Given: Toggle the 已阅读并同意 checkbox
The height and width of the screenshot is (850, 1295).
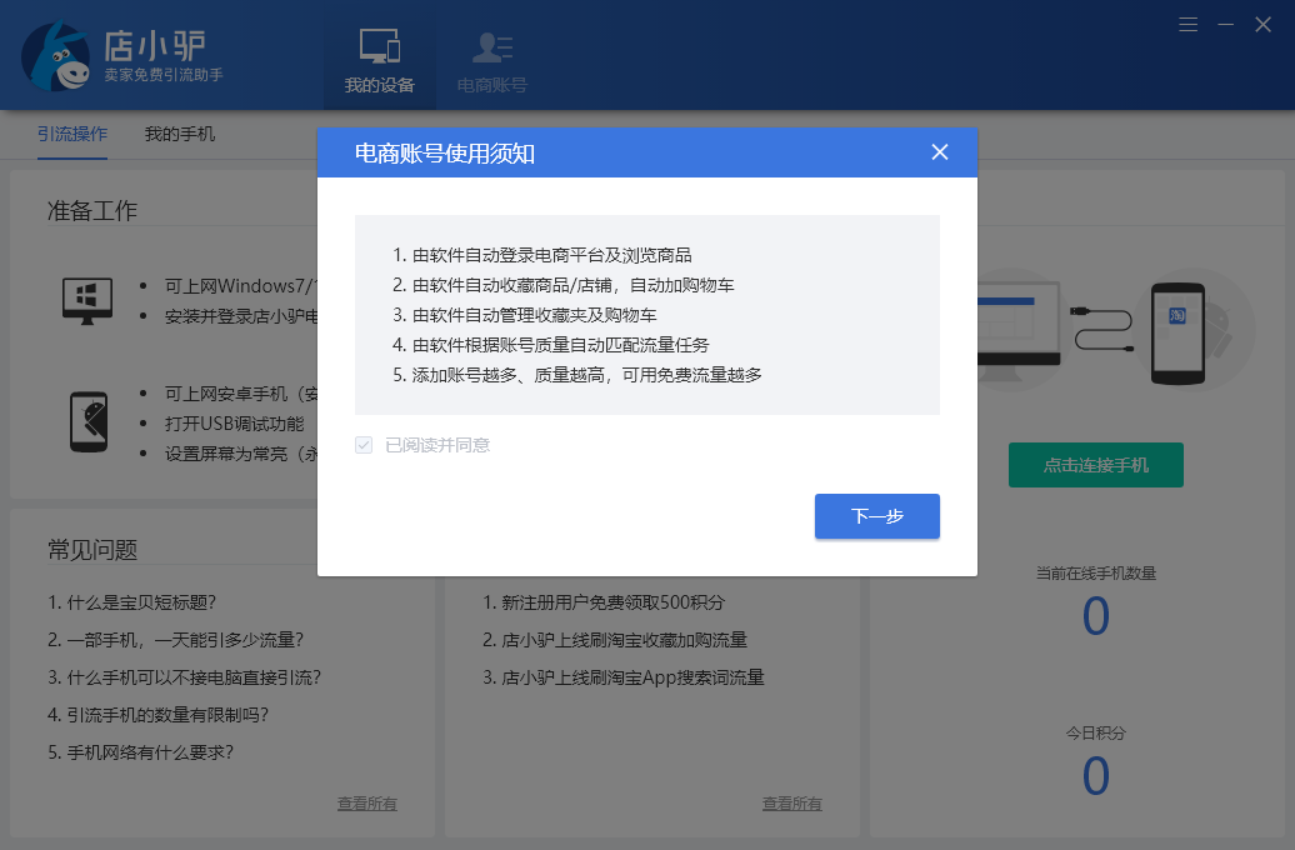Looking at the screenshot, I should click(x=362, y=445).
